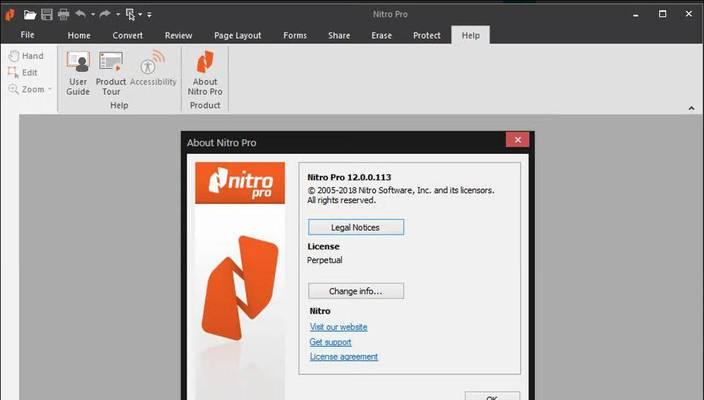
Task: Open the File menu
Action: click(x=27, y=35)
